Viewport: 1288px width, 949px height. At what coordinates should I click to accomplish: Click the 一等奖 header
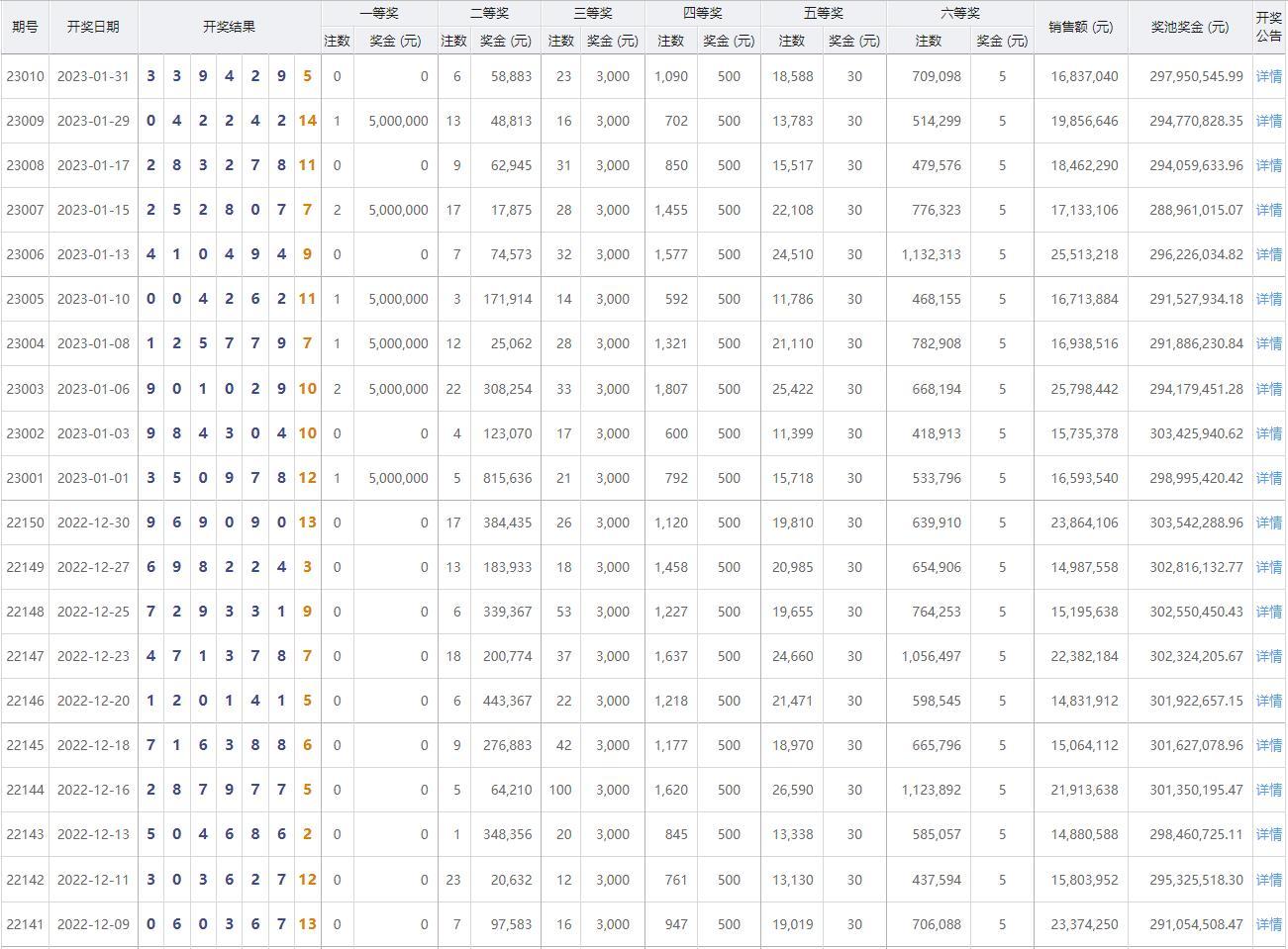tap(379, 13)
